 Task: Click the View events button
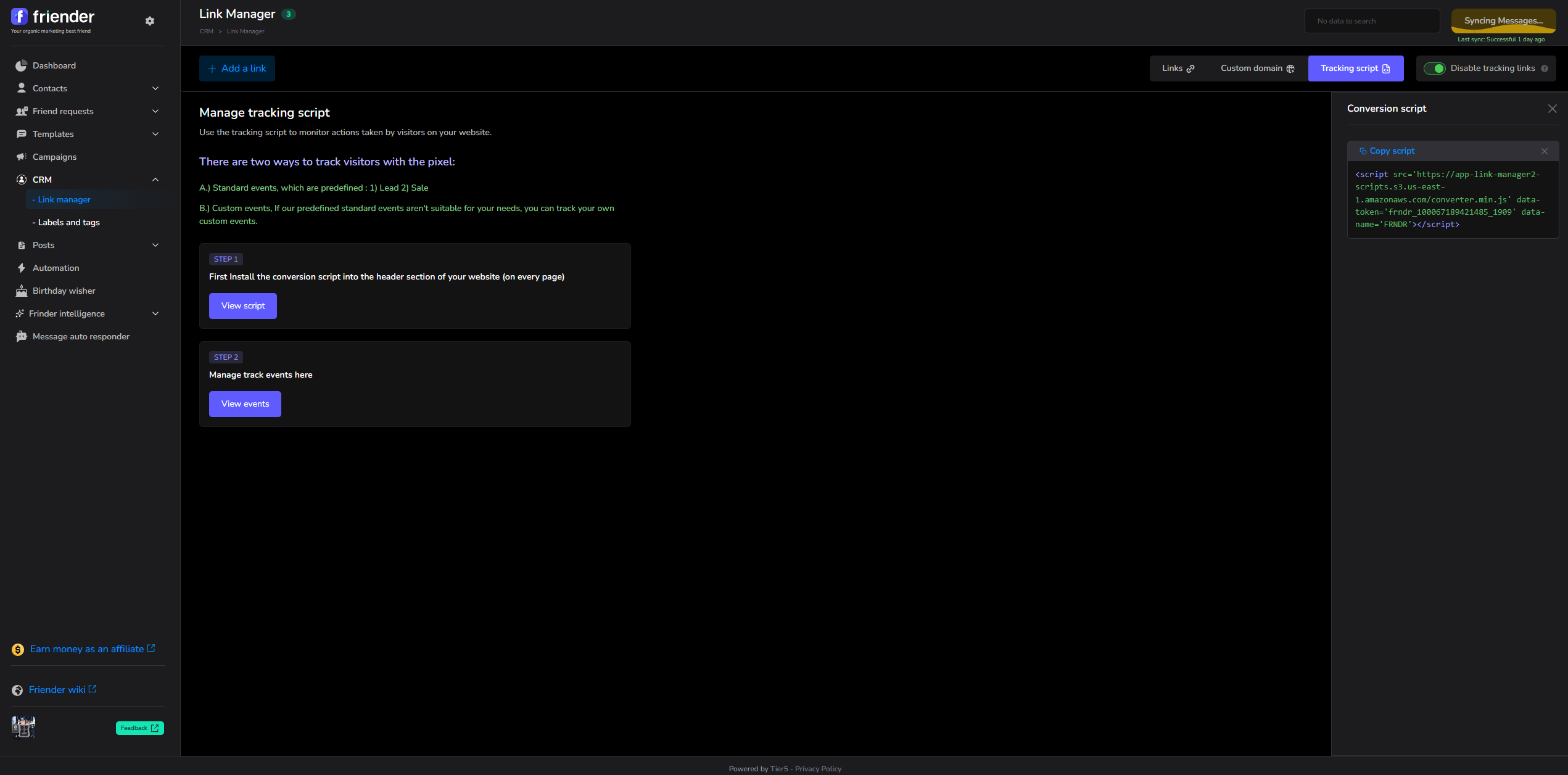(245, 404)
